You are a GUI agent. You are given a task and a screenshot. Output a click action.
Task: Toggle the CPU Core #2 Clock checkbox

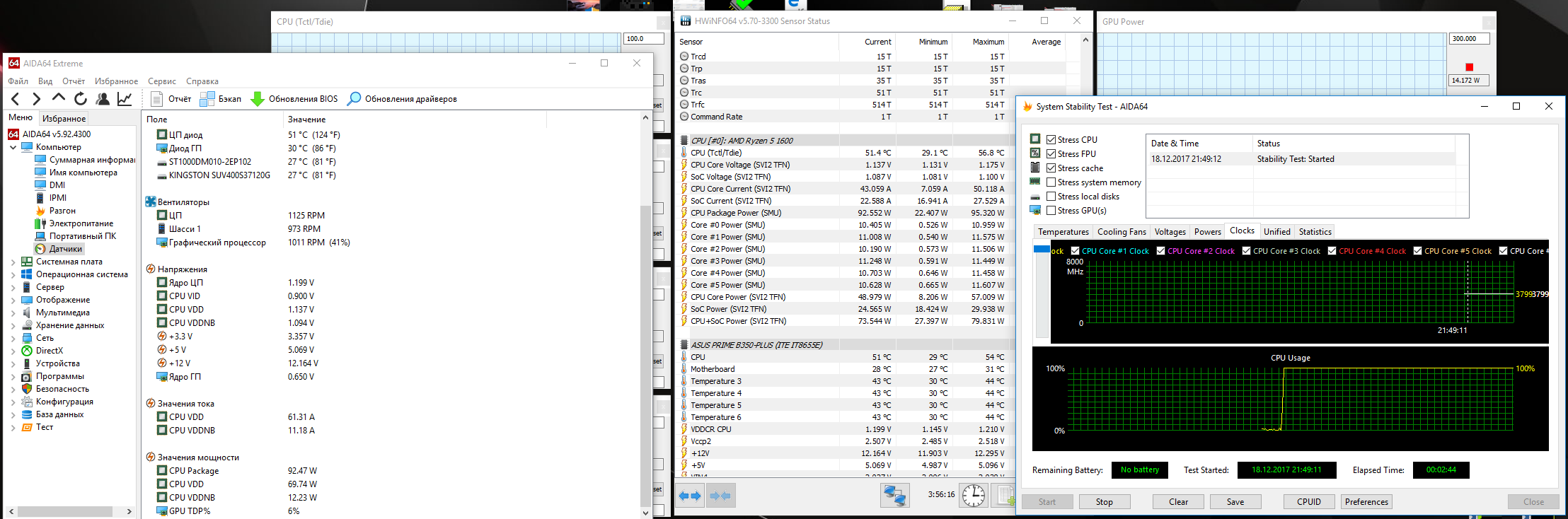(x=1161, y=251)
